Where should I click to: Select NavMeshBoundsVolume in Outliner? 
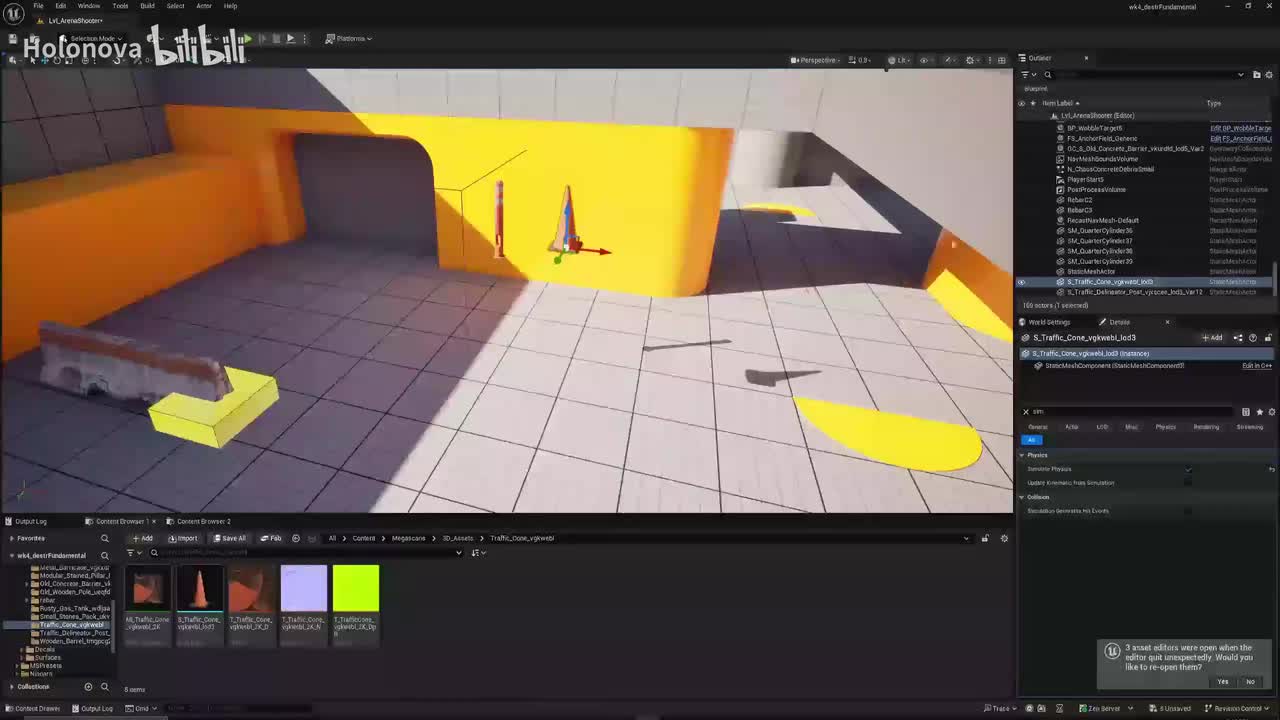(x=1102, y=159)
